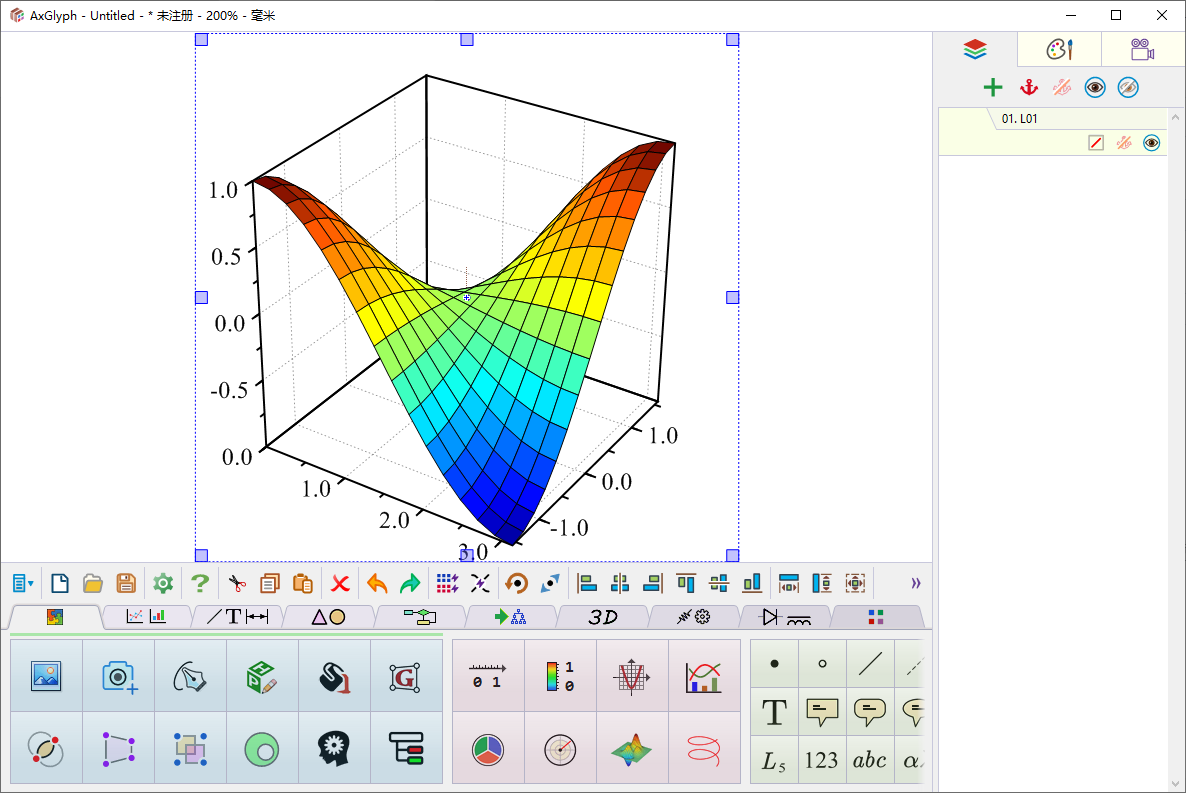Click the red slash layer color swatch
This screenshot has width=1186, height=793.
pyautogui.click(x=1095, y=143)
